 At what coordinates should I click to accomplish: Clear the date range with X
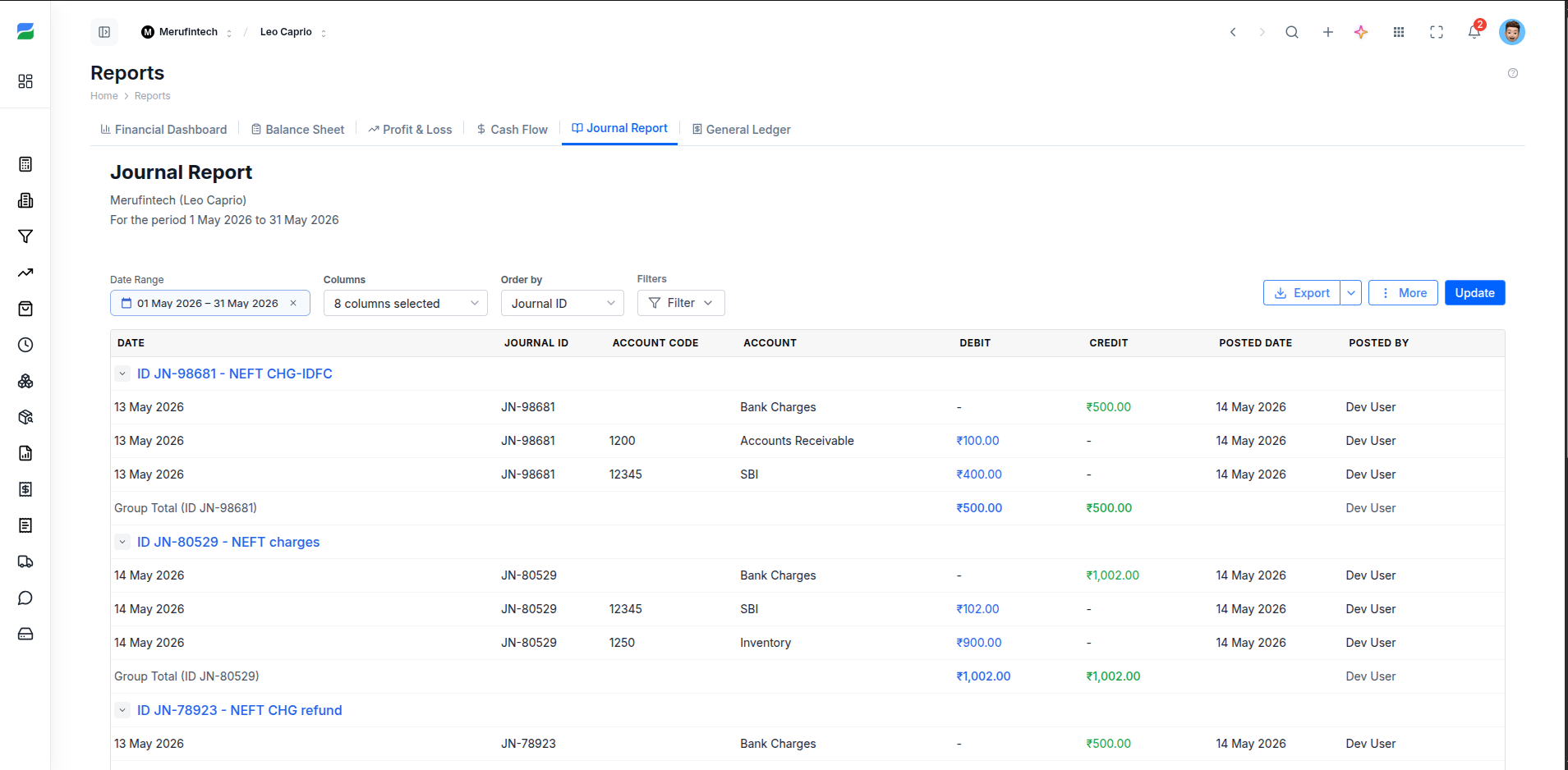(293, 303)
